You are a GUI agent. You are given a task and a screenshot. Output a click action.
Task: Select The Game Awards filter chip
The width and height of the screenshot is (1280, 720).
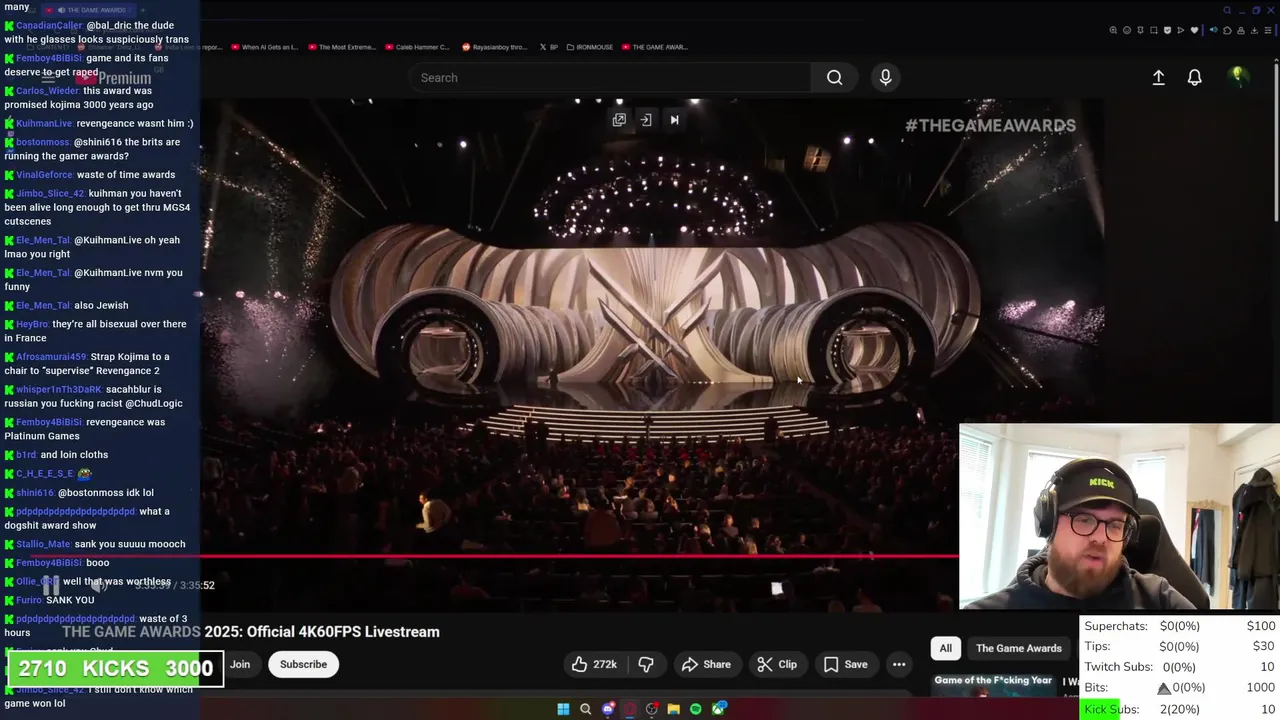[x=1018, y=648]
